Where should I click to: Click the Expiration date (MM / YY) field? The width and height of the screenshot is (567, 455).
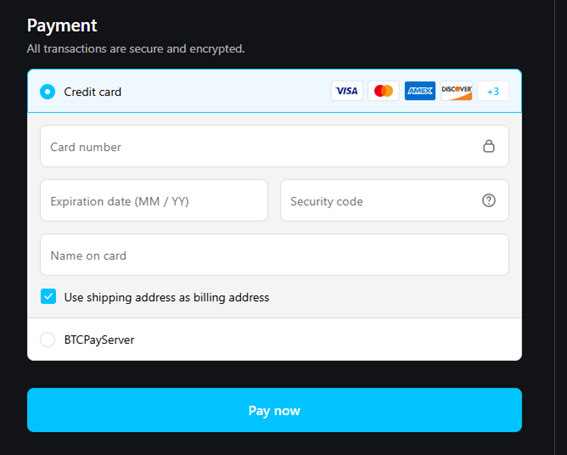pos(154,200)
